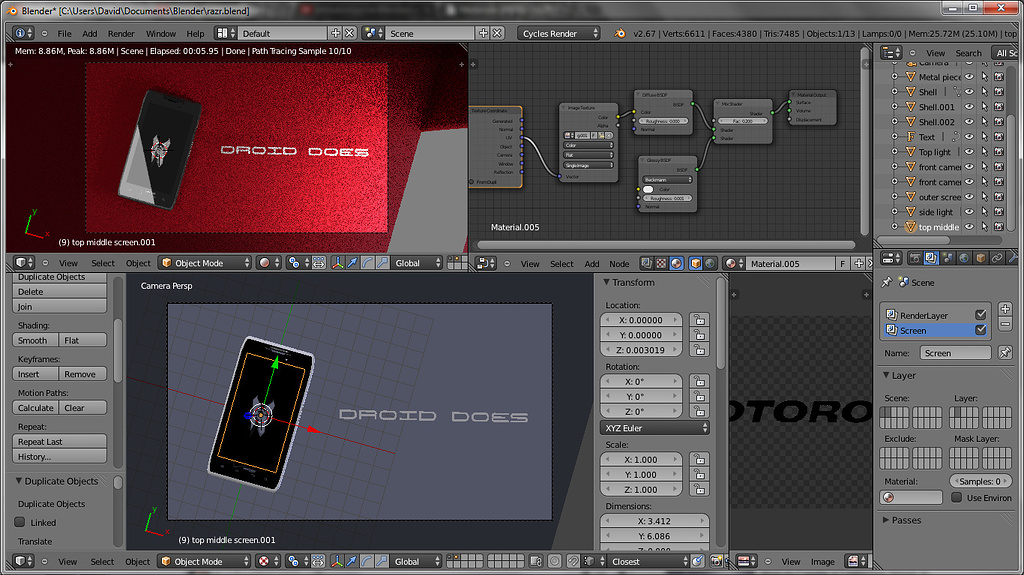Collapse the Transform panel
This screenshot has height=575, width=1024.
tap(606, 282)
